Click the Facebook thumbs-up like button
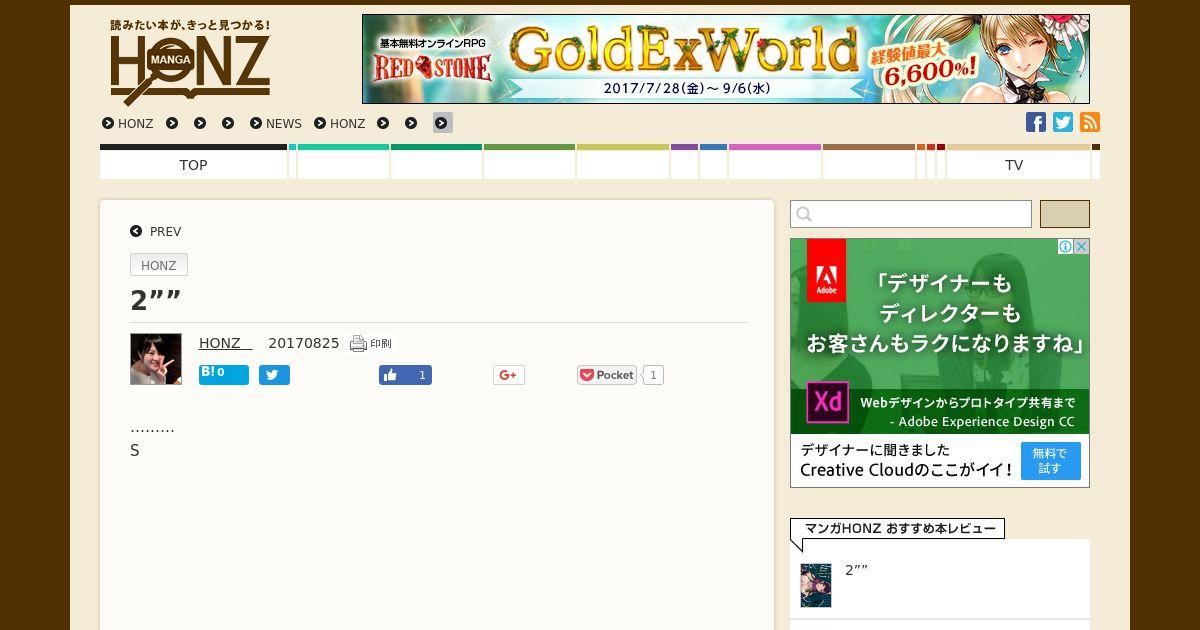 (x=405, y=375)
